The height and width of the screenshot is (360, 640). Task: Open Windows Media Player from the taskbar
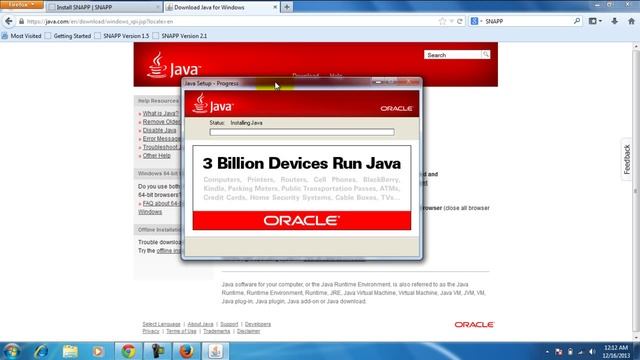click(98, 351)
